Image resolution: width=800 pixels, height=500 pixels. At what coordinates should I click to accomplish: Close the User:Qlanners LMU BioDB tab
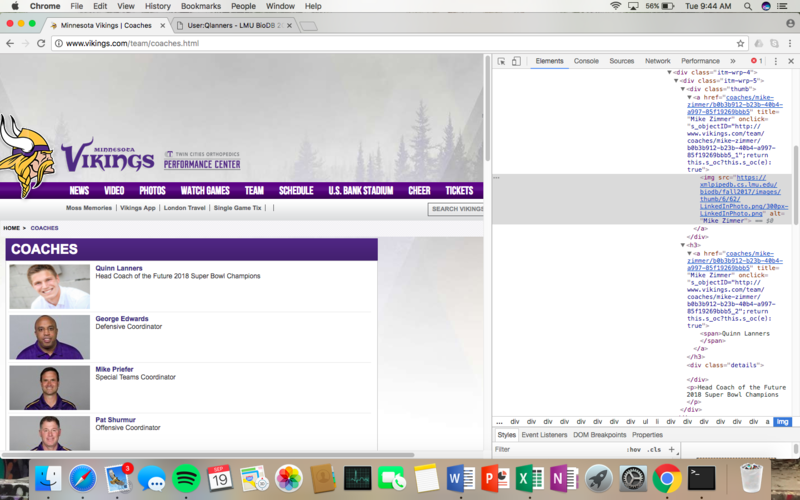pyautogui.click(x=289, y=25)
